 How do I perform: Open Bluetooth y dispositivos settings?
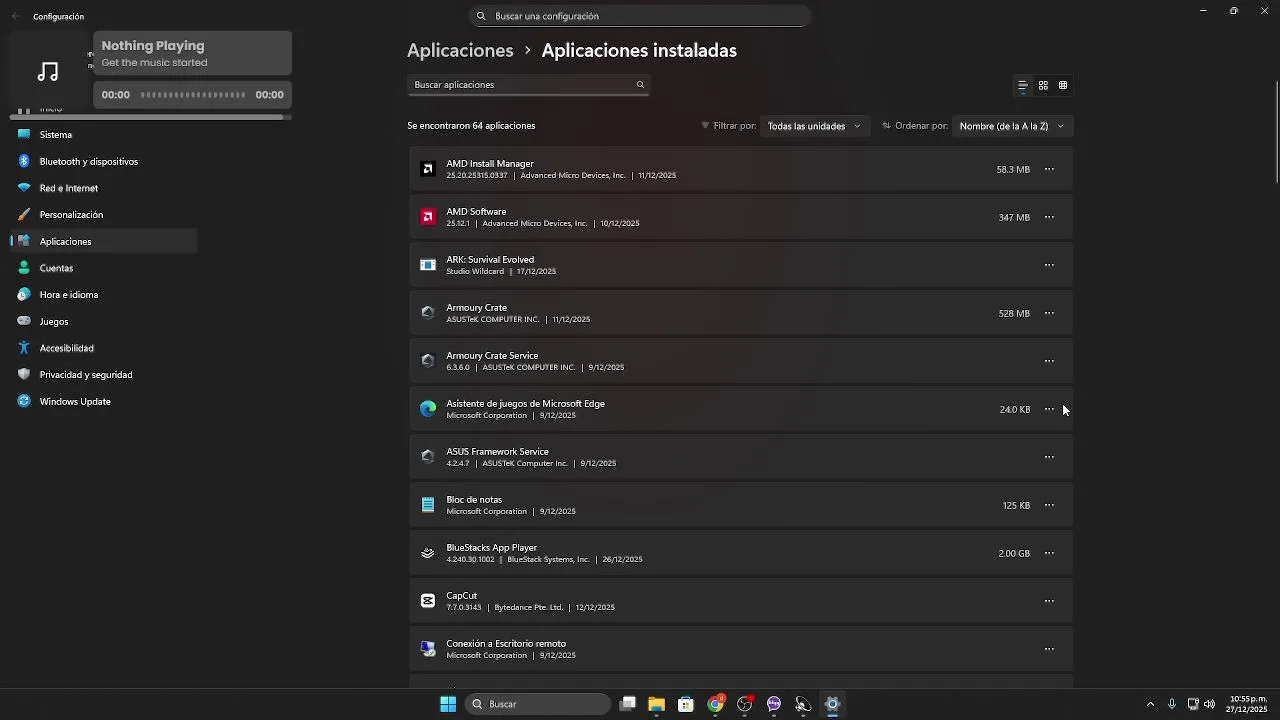tap(104, 162)
